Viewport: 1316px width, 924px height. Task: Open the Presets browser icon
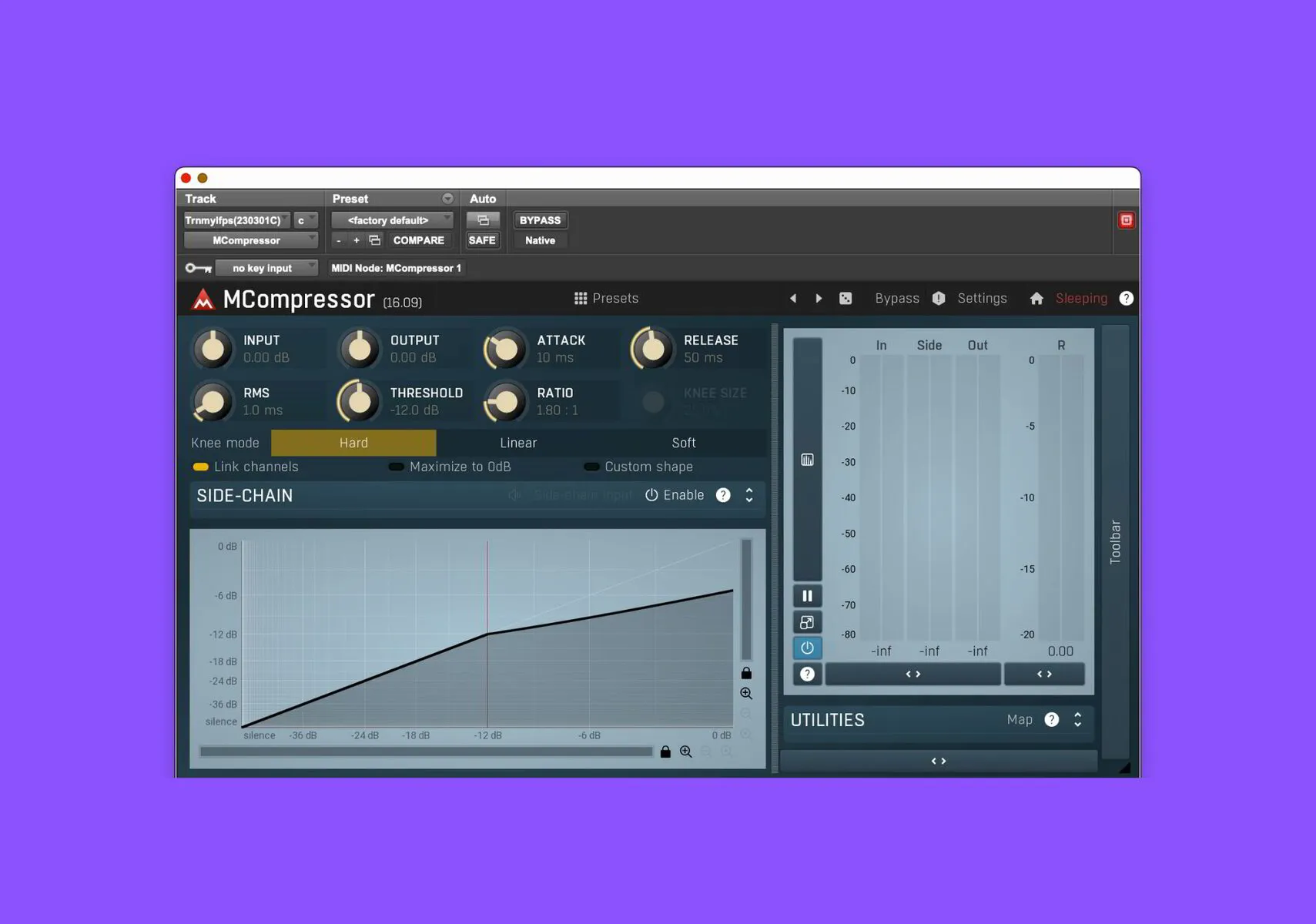pos(579,298)
